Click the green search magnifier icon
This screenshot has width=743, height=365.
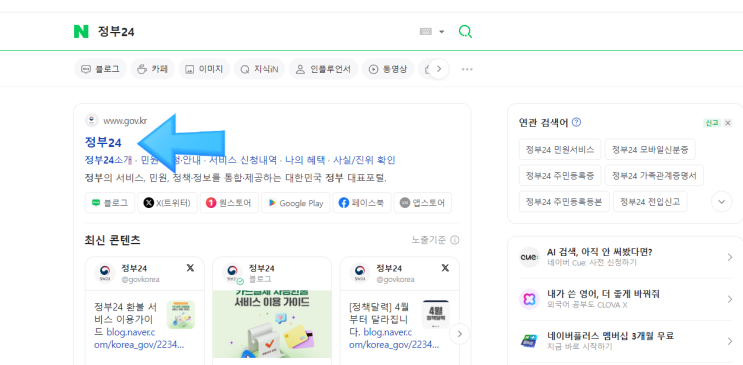click(x=465, y=32)
